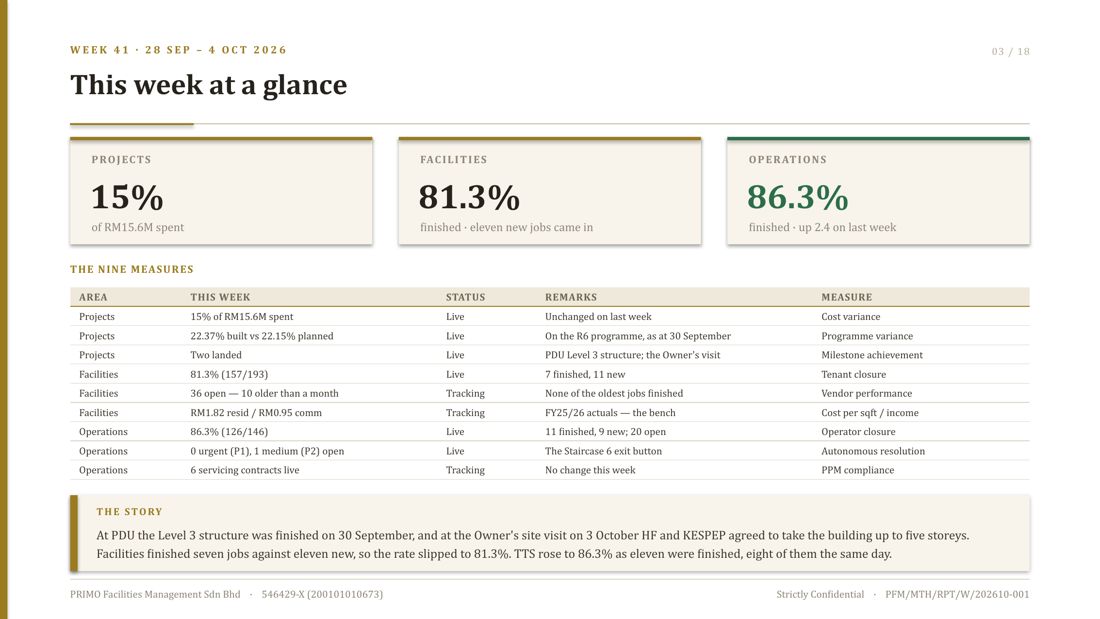Click the document reference PFM/MTH/RPT/W/202610-001

click(957, 594)
